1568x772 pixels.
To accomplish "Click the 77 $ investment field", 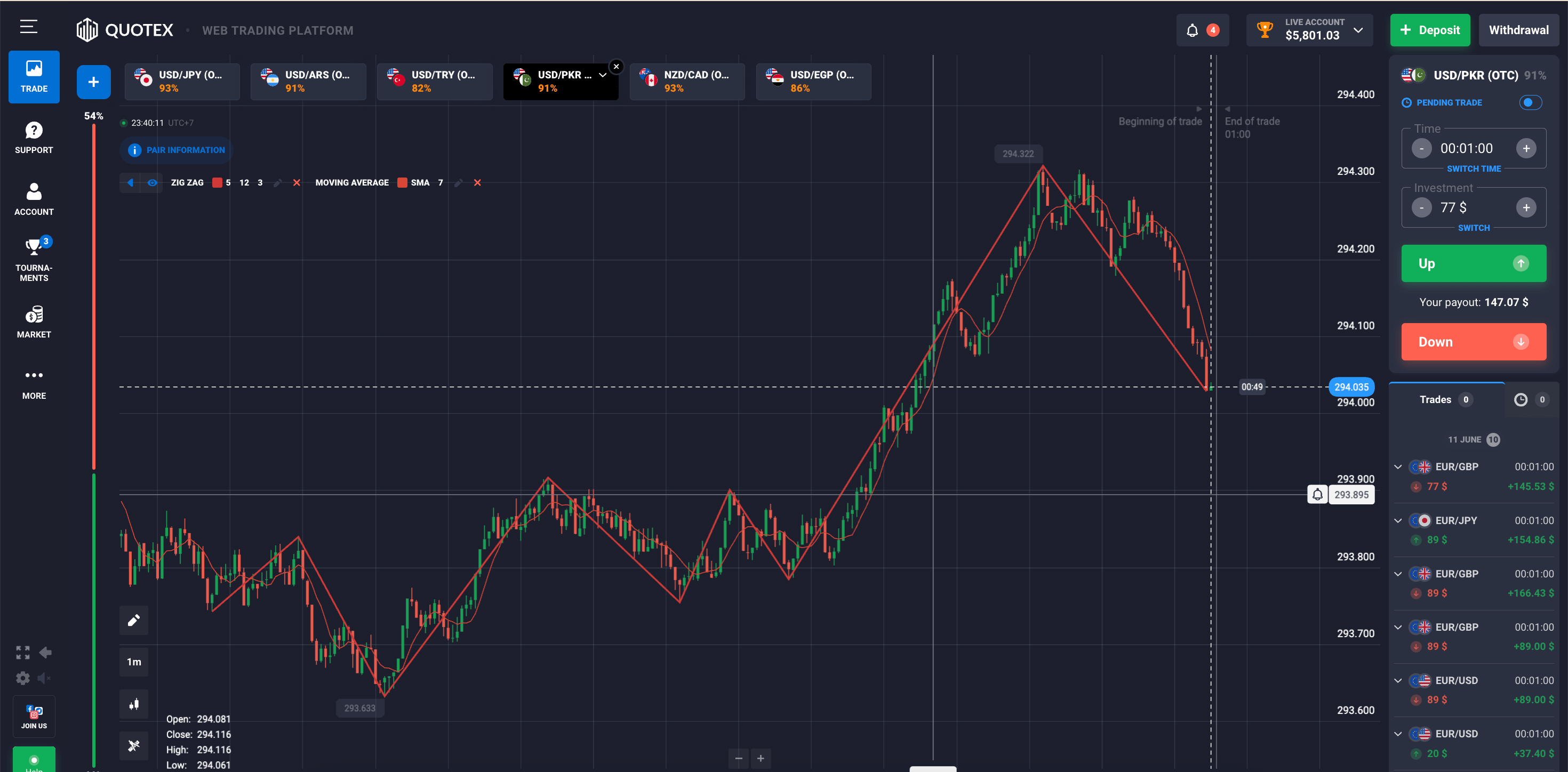I will tap(1474, 207).
